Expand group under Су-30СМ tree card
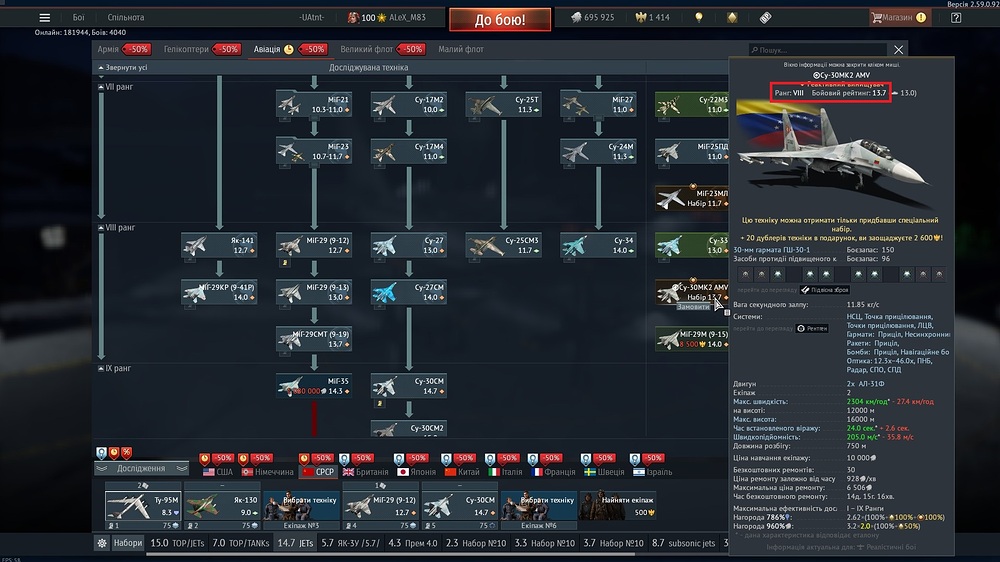Image resolution: width=1000 pixels, height=562 pixels. pos(379,403)
